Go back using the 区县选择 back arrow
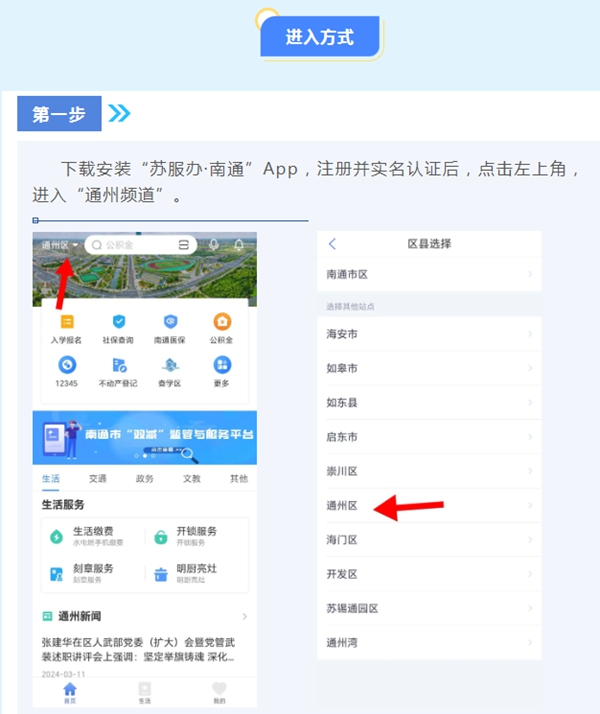Screen dimensions: 600x714 click(333, 244)
